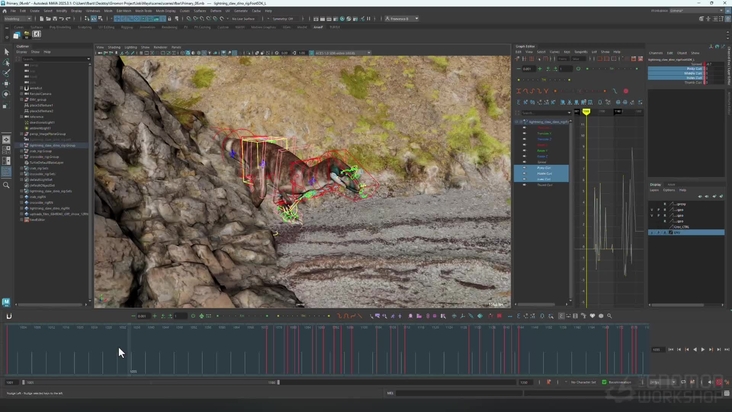Toggle eye icon for Translate Y curve
Viewport: 732px width, 412px height.
524,133
